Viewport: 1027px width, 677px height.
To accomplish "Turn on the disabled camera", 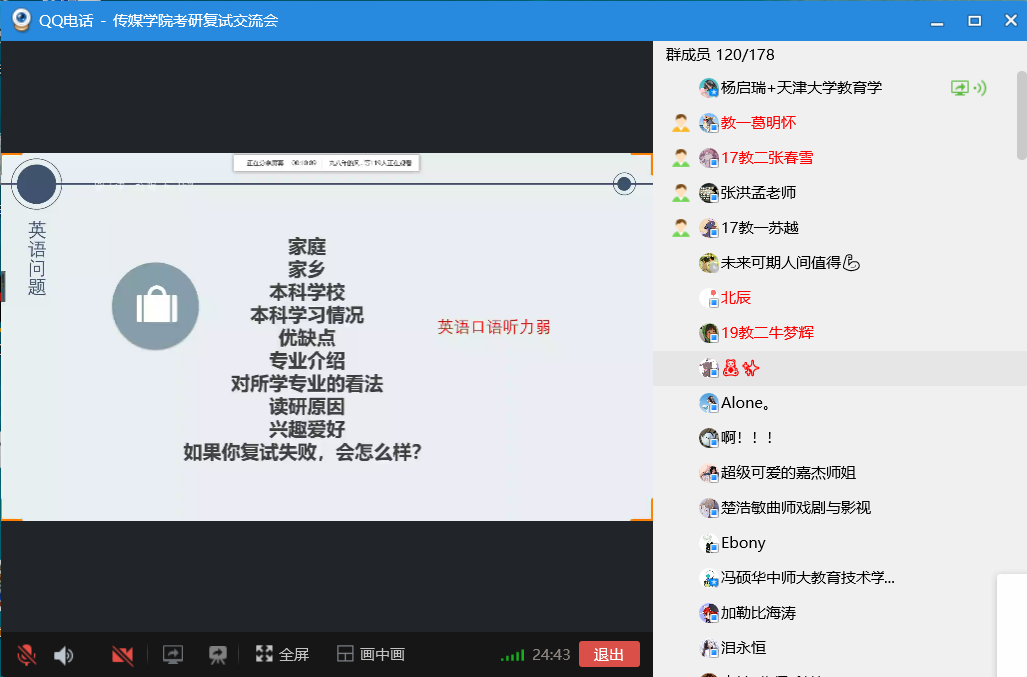I will pos(123,655).
